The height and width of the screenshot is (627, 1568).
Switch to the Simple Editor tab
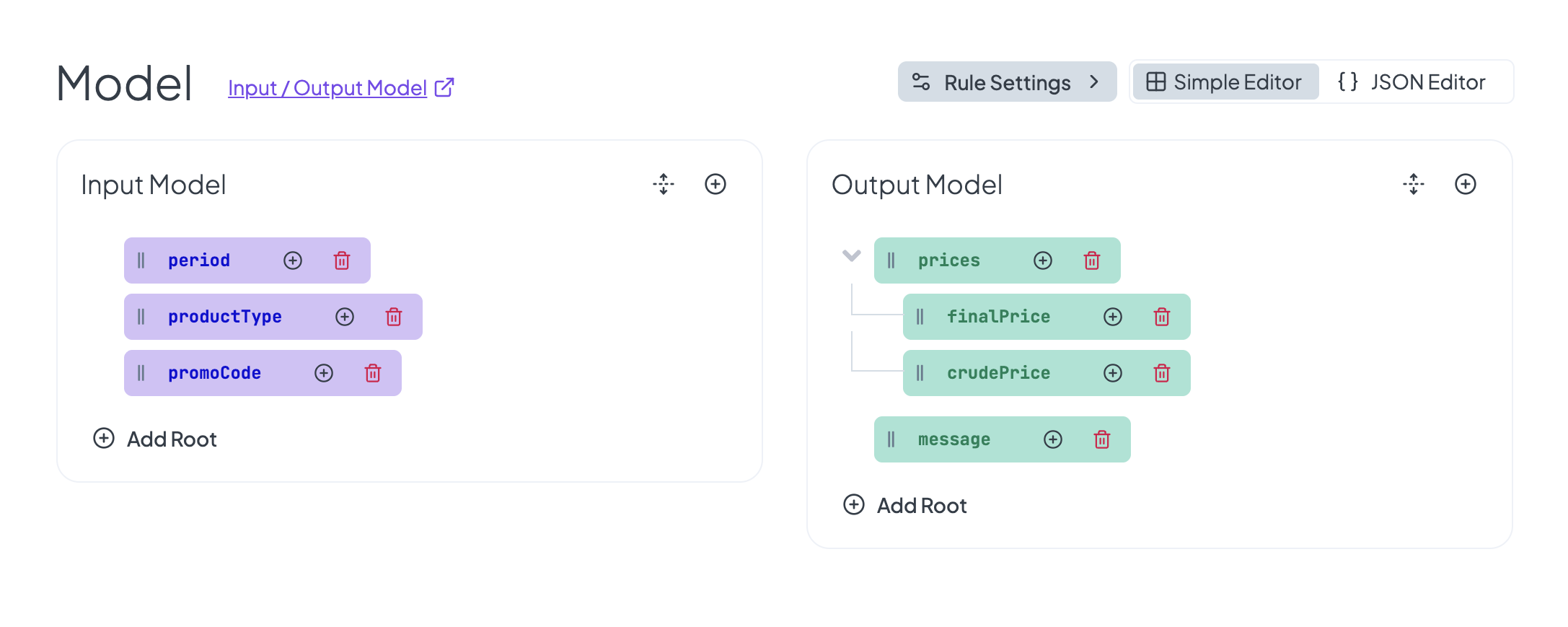coord(1225,82)
